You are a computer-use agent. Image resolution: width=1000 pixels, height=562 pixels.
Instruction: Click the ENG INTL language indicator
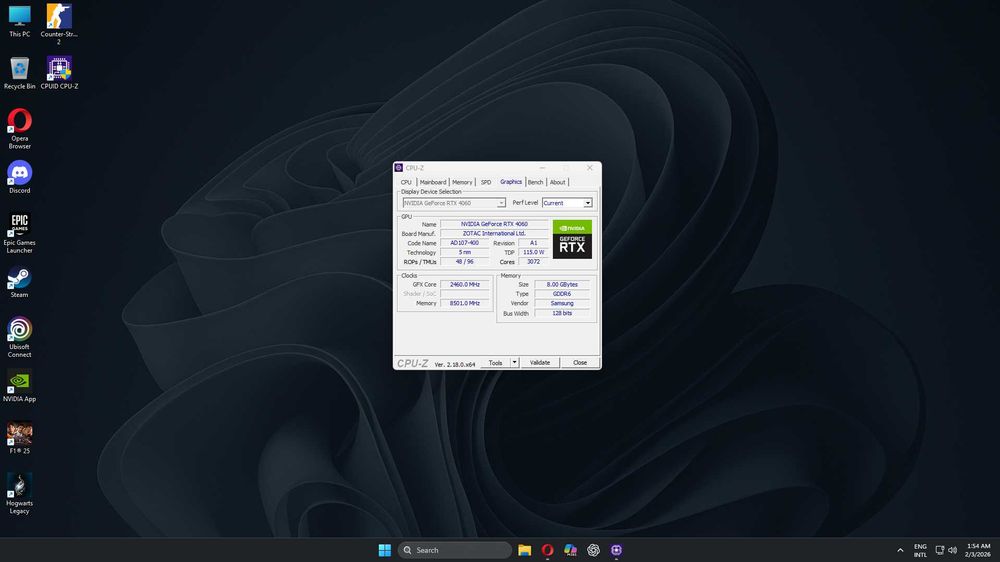pyautogui.click(x=920, y=550)
